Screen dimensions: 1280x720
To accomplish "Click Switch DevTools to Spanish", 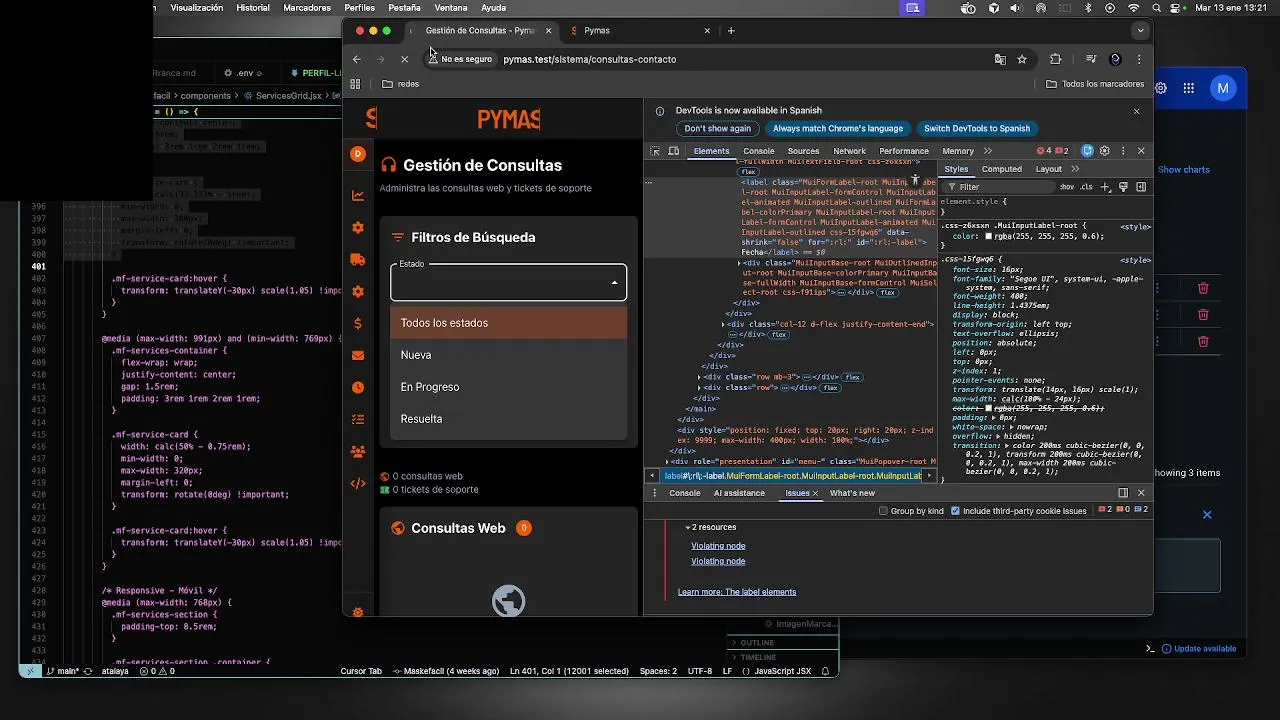I will [977, 128].
